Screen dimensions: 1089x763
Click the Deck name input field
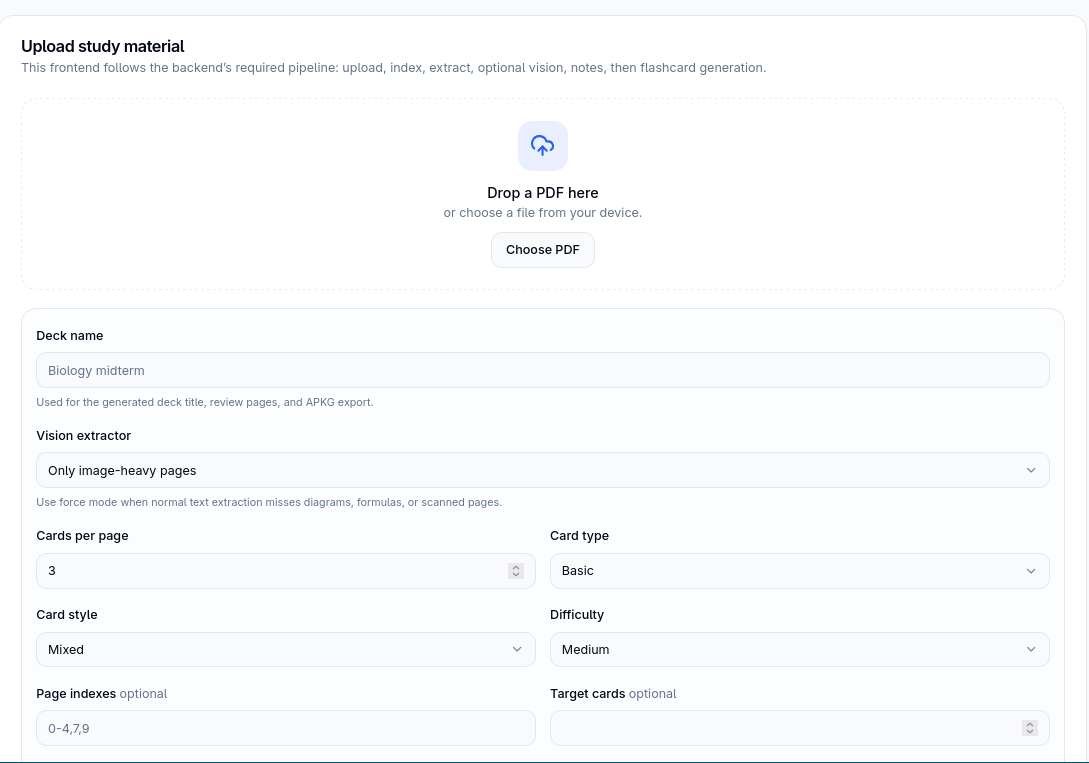point(542,370)
